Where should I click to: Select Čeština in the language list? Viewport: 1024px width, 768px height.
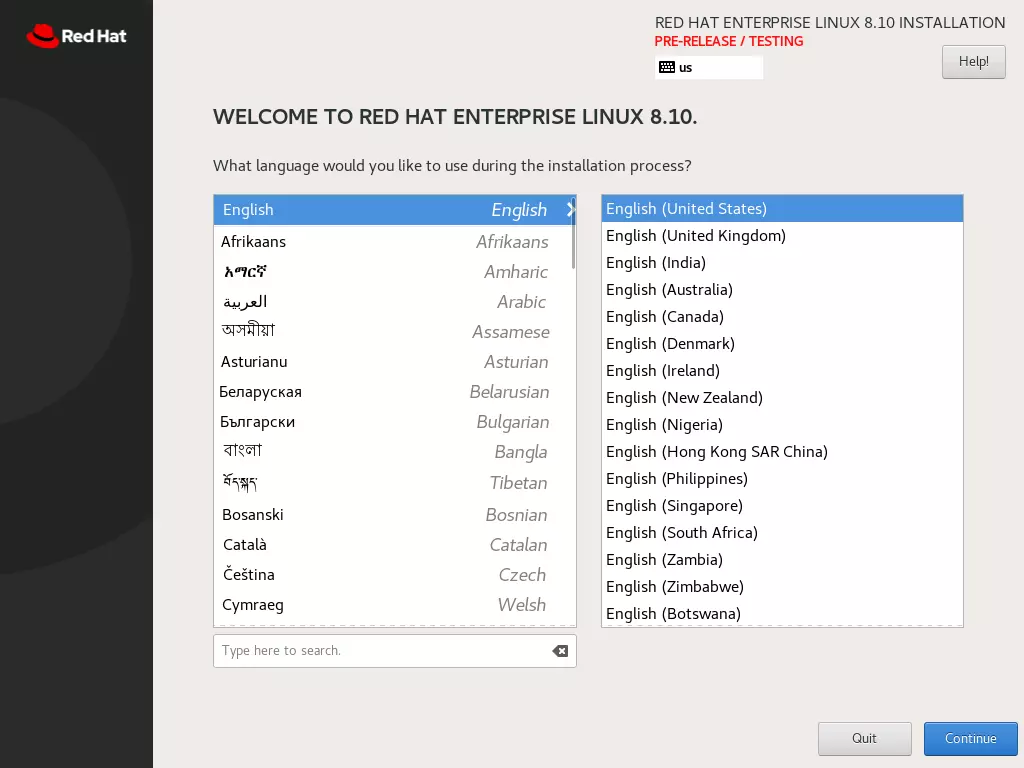(x=248, y=574)
